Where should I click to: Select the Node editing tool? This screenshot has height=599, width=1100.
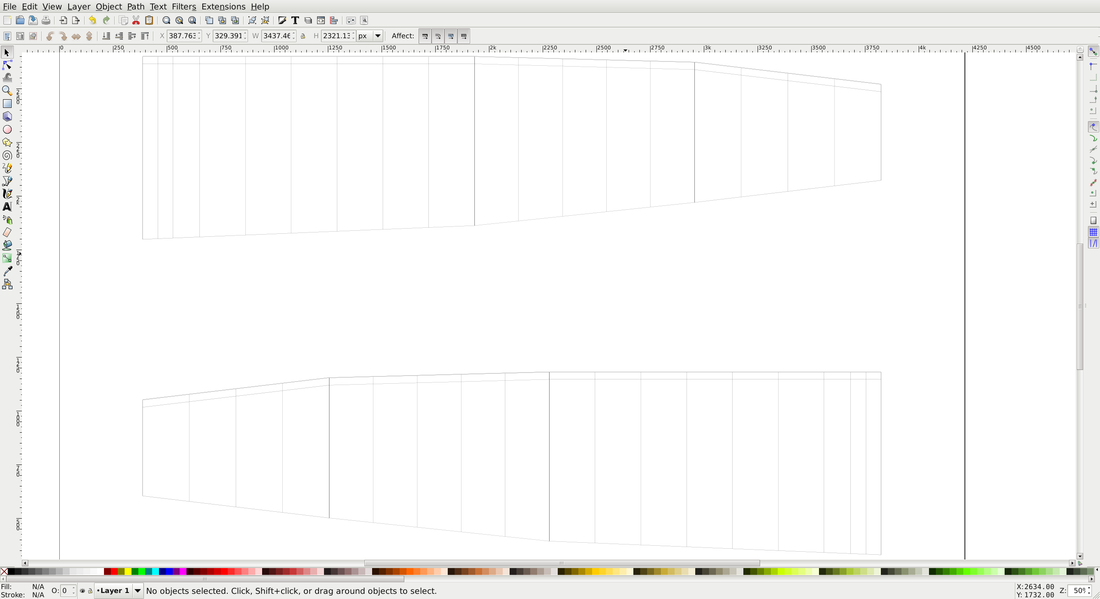tap(7, 65)
